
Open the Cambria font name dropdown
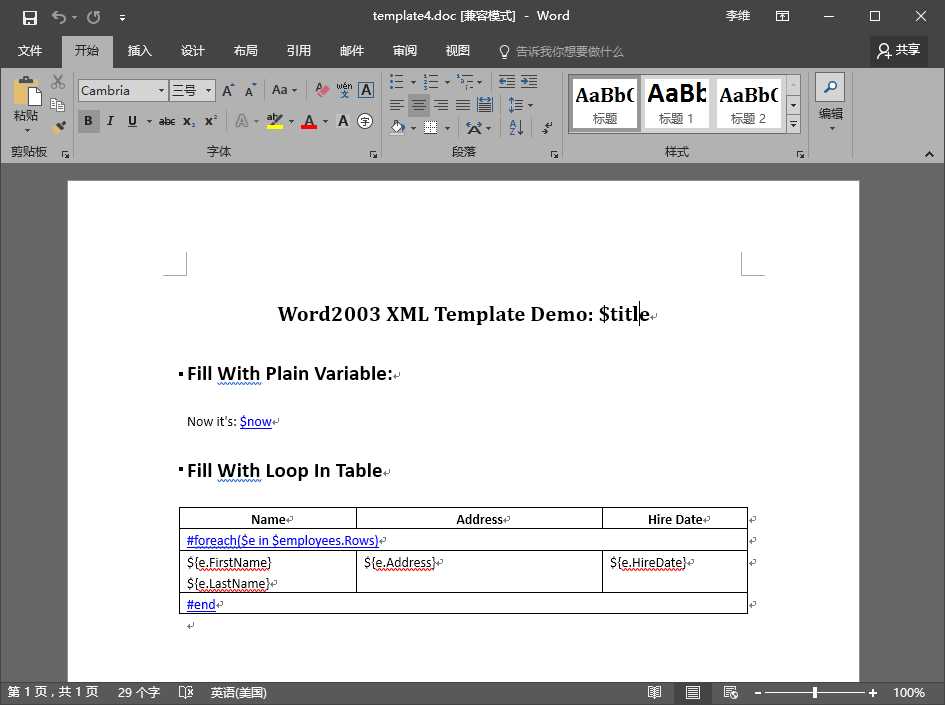point(162,90)
